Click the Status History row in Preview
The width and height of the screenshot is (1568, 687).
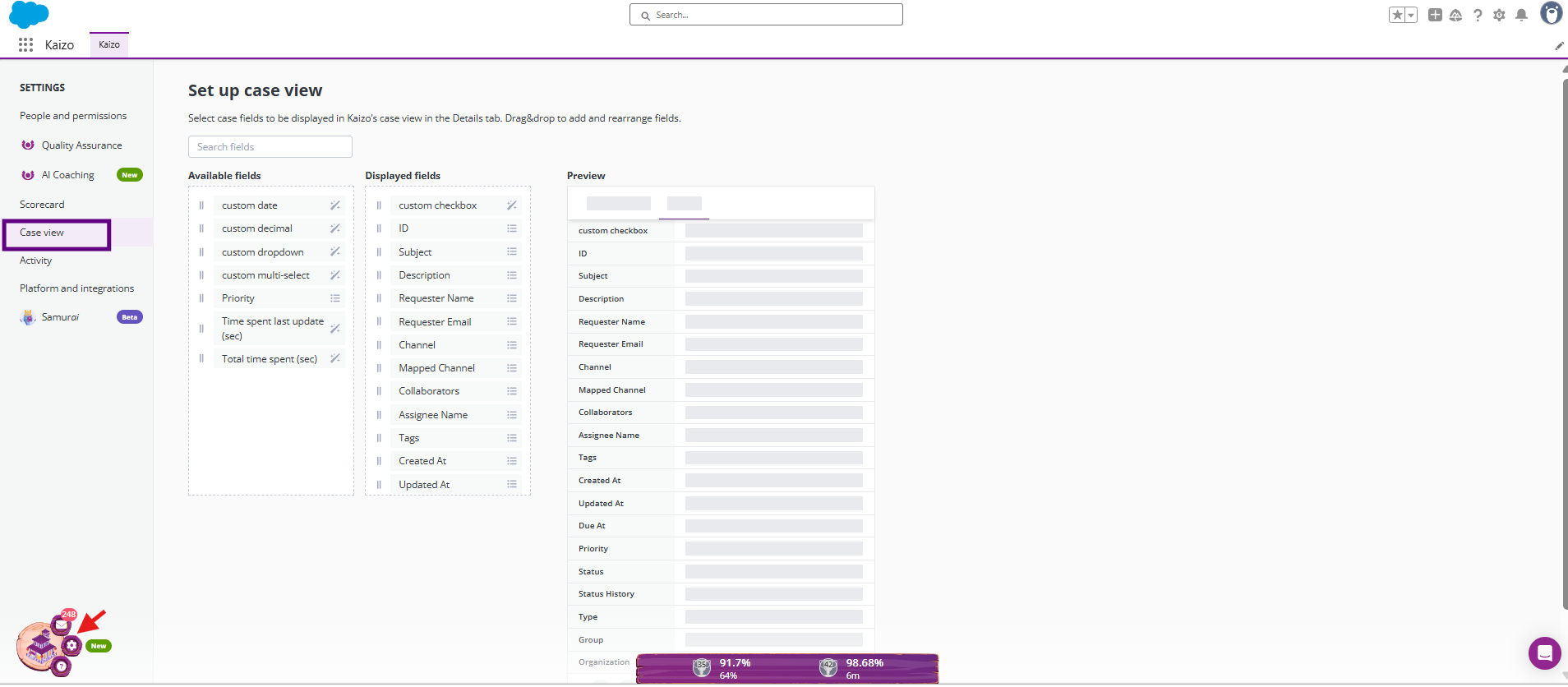(x=721, y=594)
